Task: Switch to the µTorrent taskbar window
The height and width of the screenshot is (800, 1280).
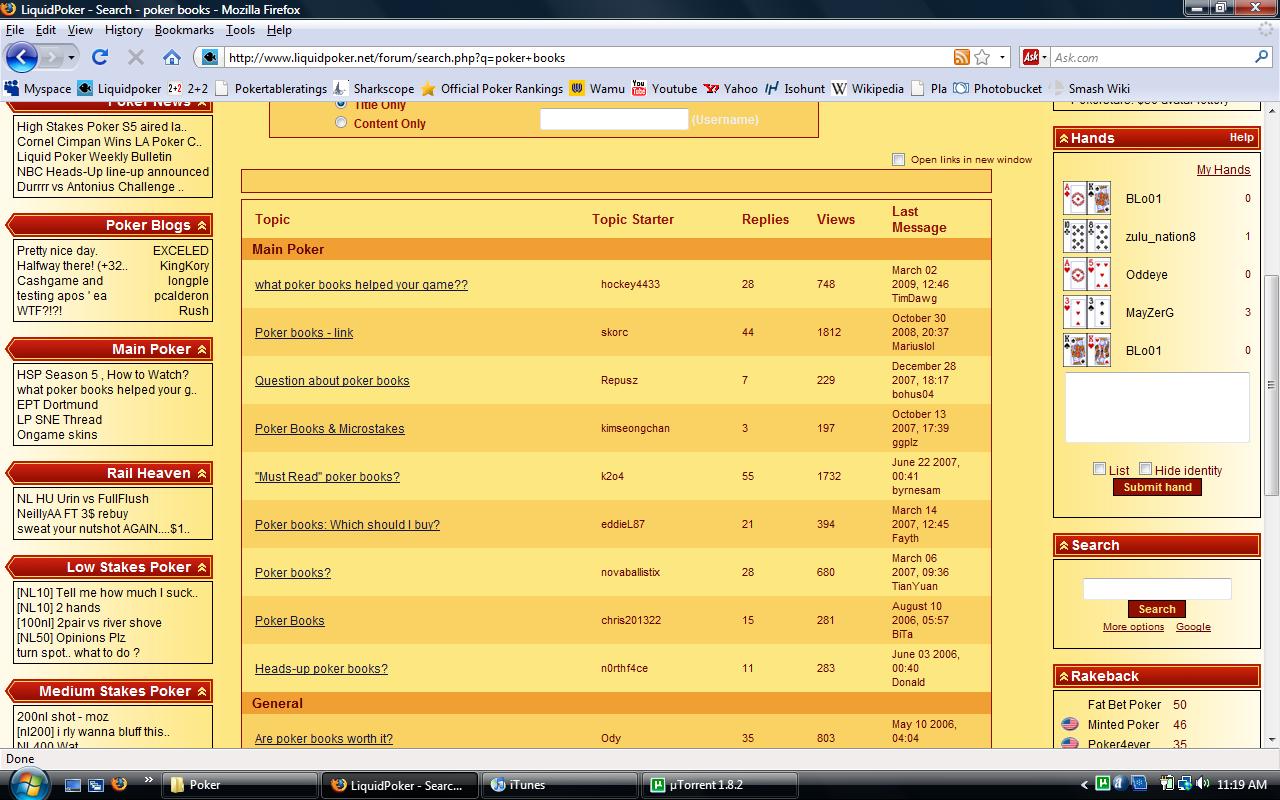Action: (720, 785)
